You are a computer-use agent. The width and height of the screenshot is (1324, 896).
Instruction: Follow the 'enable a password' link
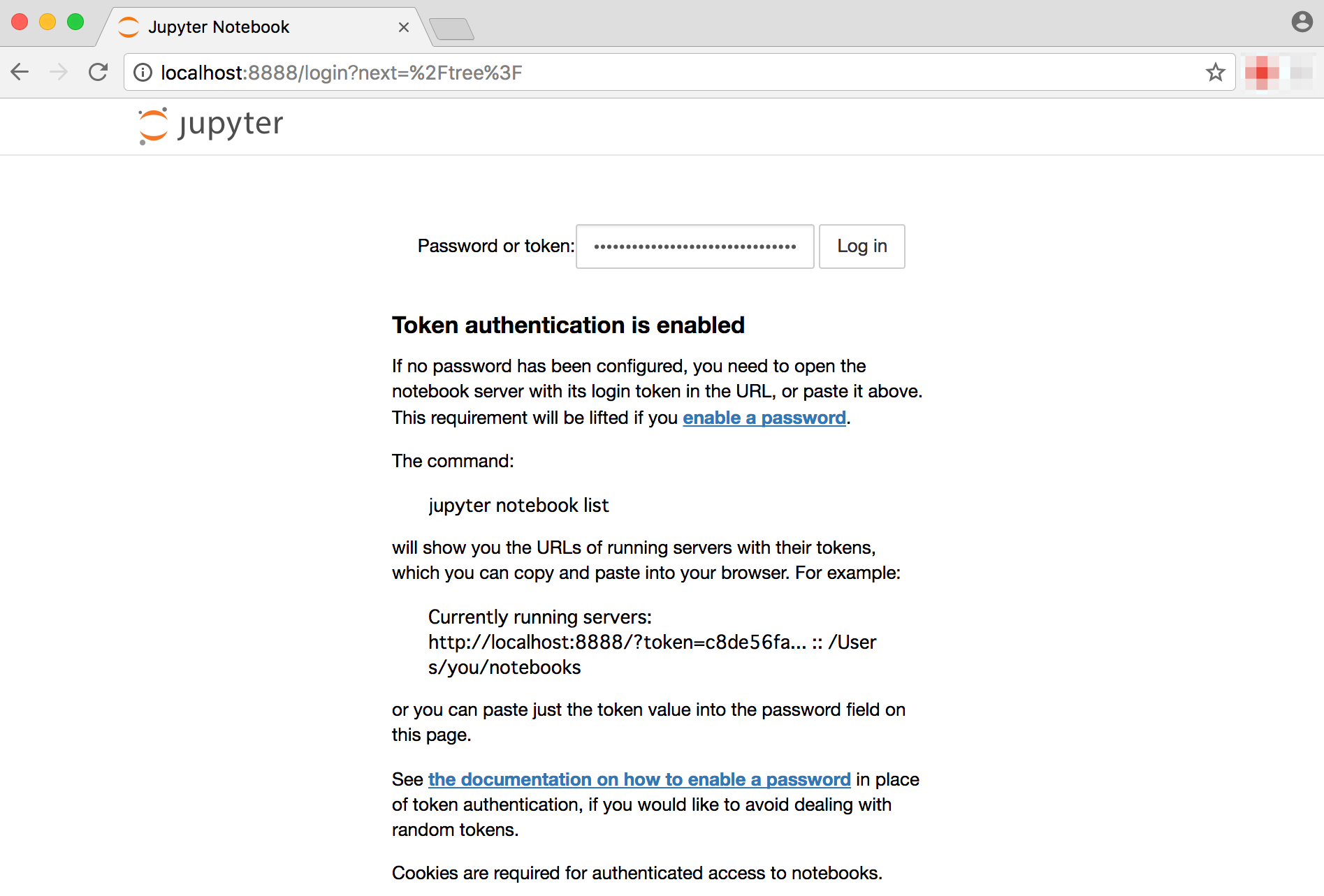tap(764, 418)
